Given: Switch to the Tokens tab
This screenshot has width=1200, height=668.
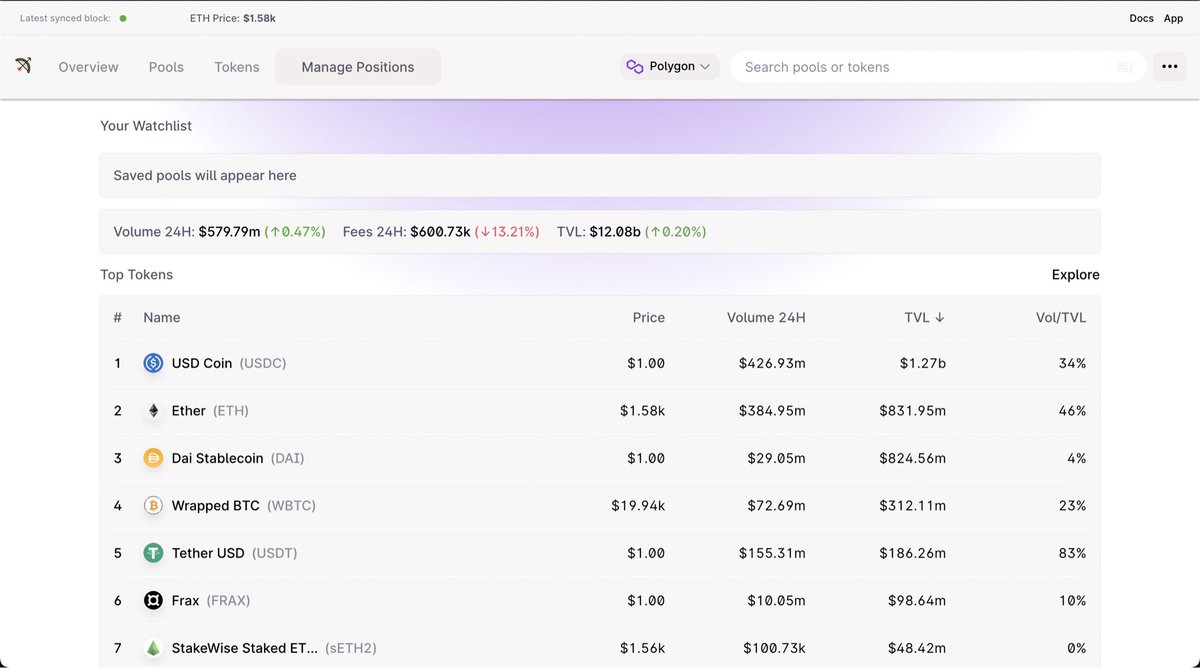Looking at the screenshot, I should point(237,67).
